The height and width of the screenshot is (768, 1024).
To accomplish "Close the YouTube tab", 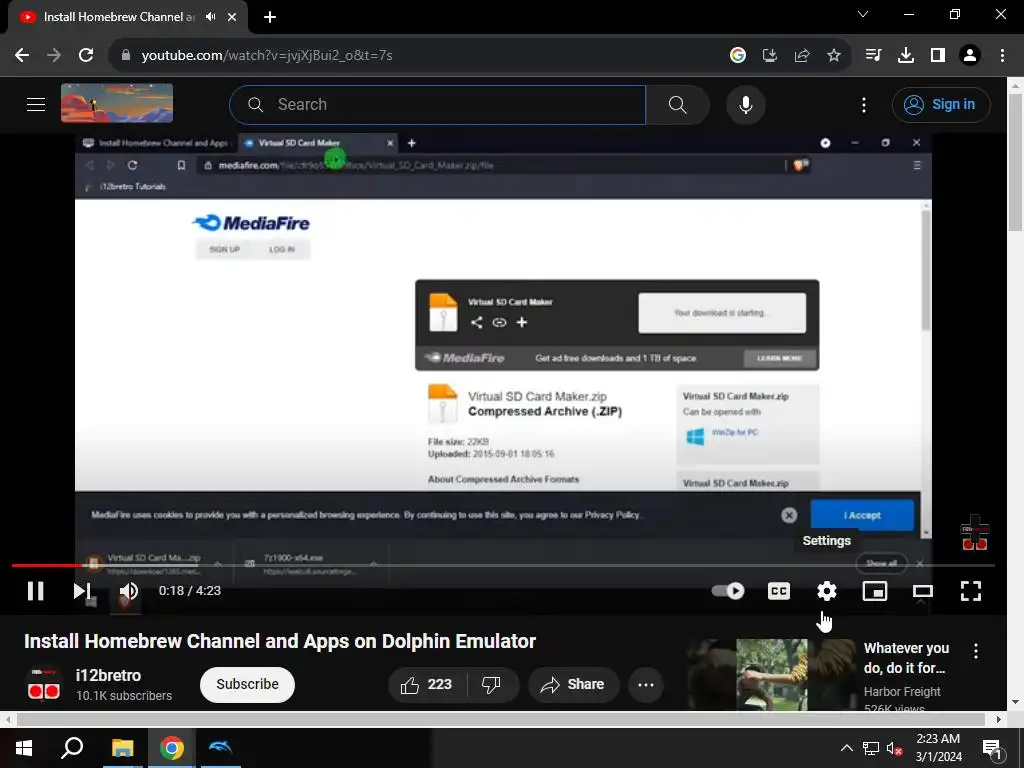I will 232,17.
